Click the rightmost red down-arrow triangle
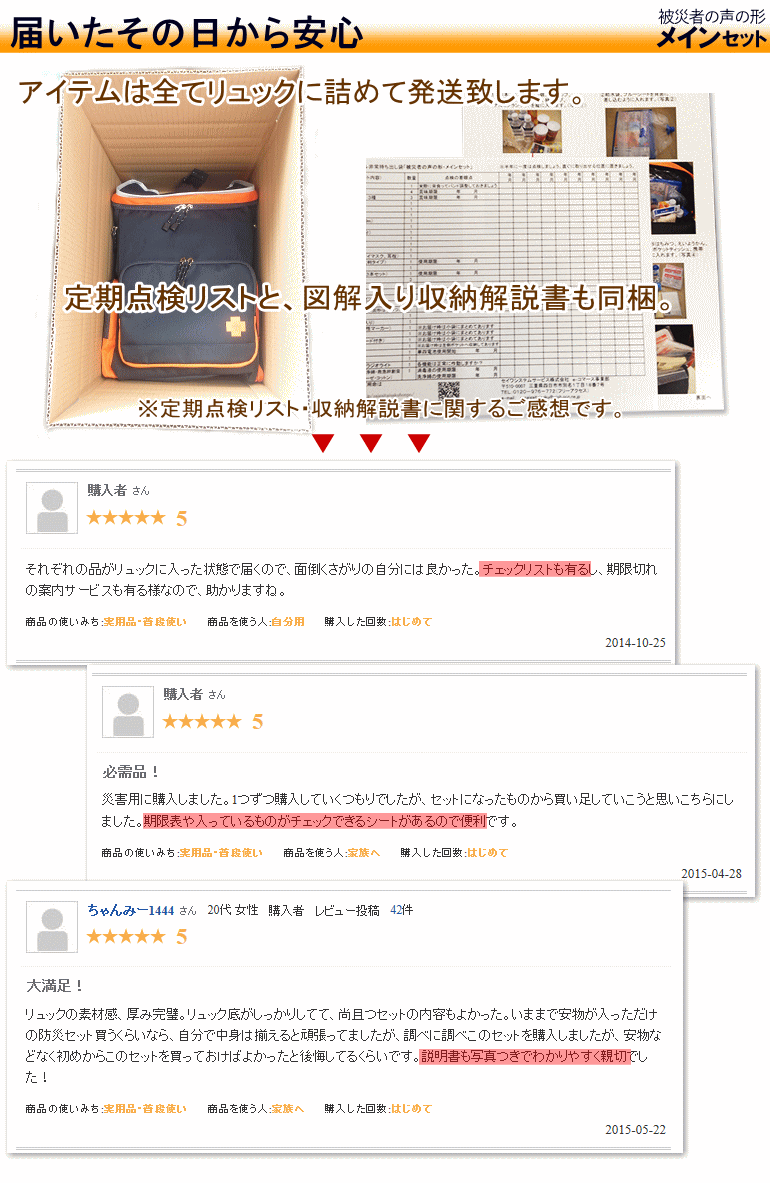The image size is (770, 1183). coord(419,443)
